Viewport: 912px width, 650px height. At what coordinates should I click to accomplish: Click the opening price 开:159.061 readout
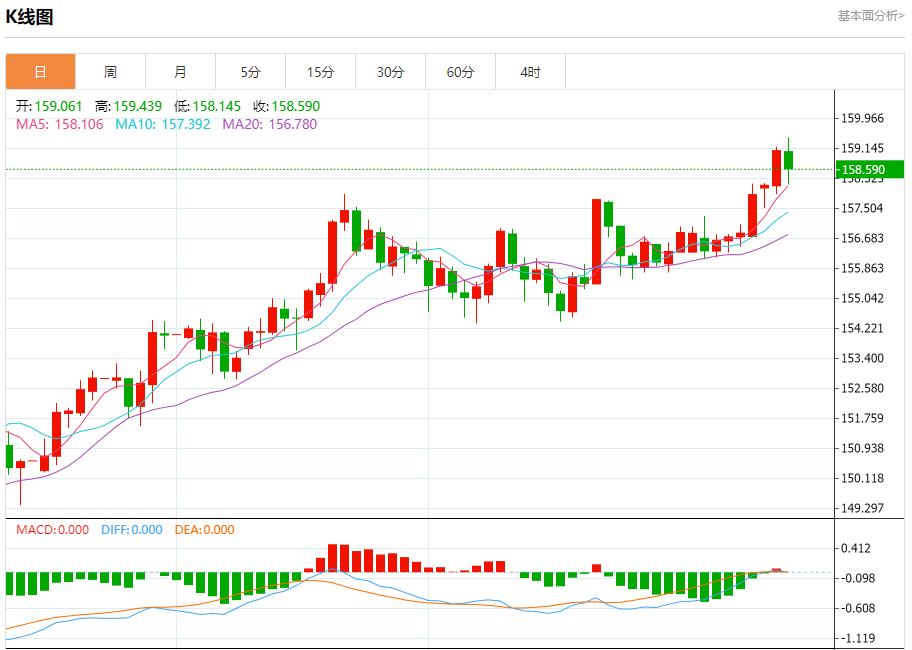click(x=50, y=106)
